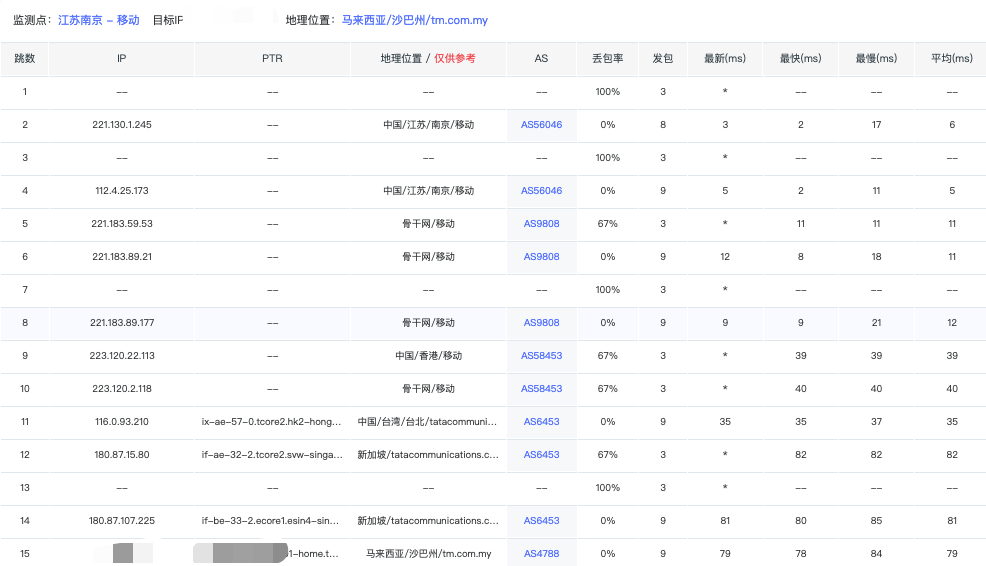
Task: Select location 马来西亚/沙巴州/tm.com.my in hop 15
Action: pos(428,553)
